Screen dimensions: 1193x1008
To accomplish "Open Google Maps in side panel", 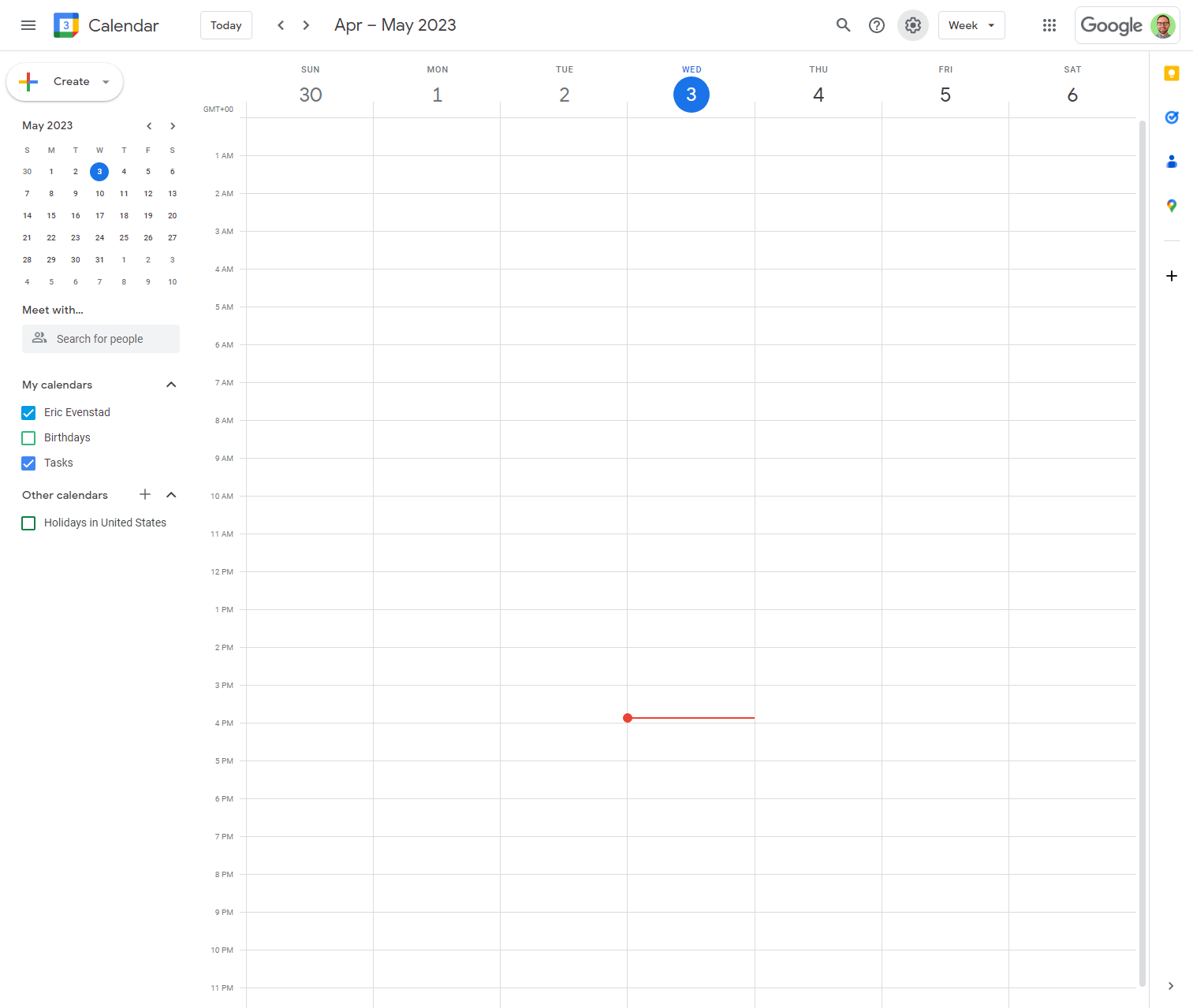I will click(1172, 206).
